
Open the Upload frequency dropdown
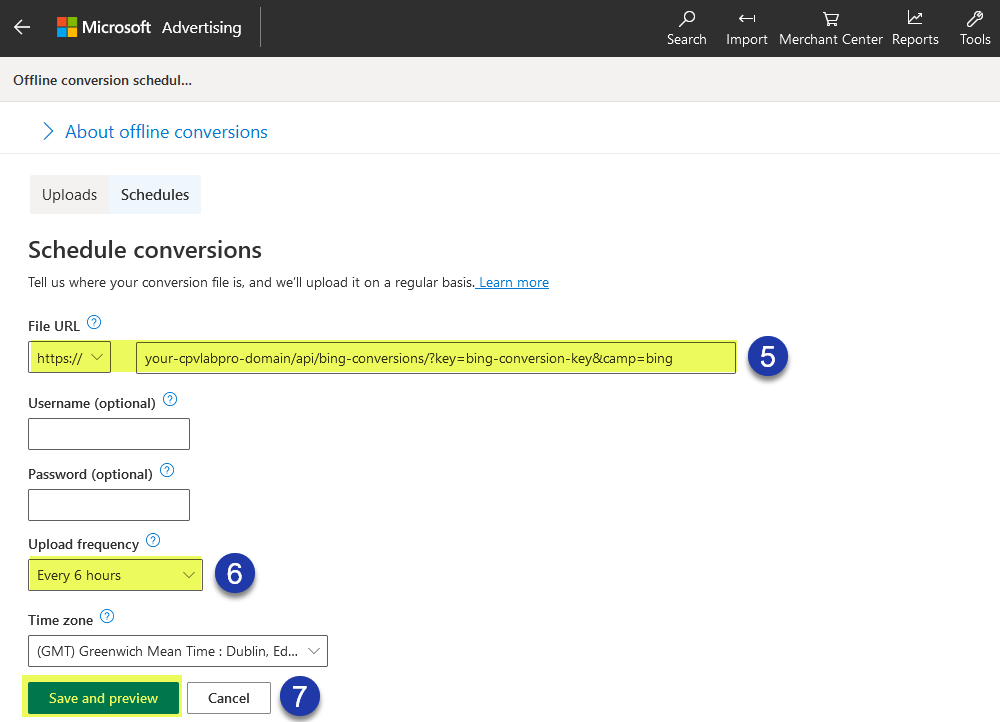coord(114,575)
